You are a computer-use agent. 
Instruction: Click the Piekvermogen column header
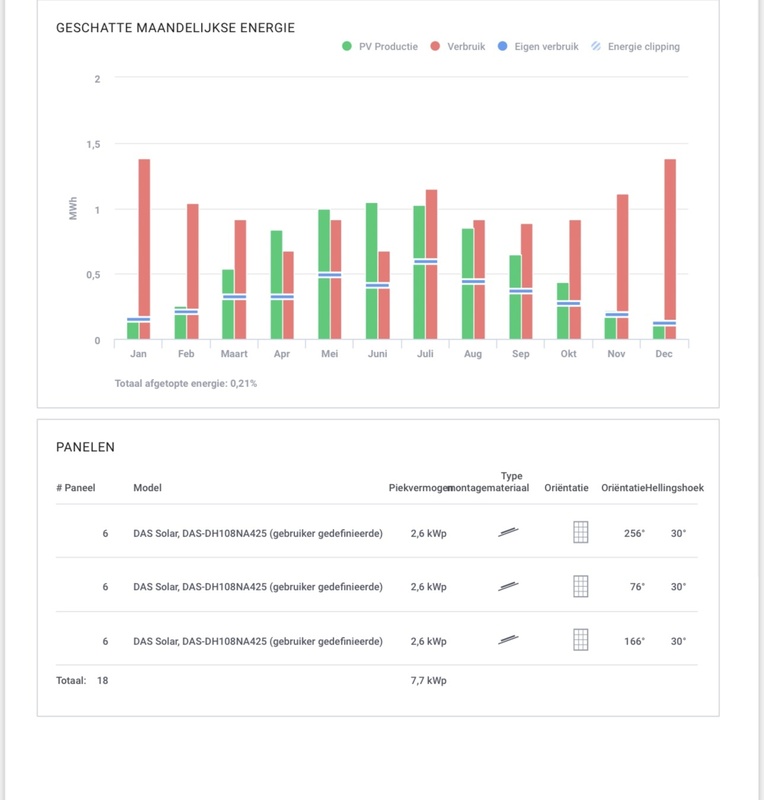pyautogui.click(x=420, y=488)
